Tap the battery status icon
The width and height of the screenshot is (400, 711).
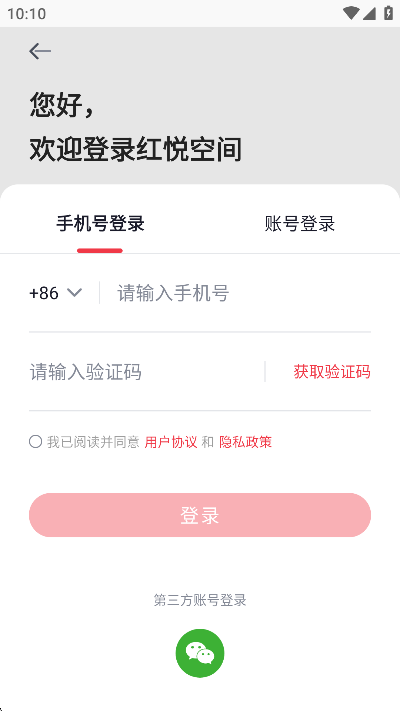point(388,13)
